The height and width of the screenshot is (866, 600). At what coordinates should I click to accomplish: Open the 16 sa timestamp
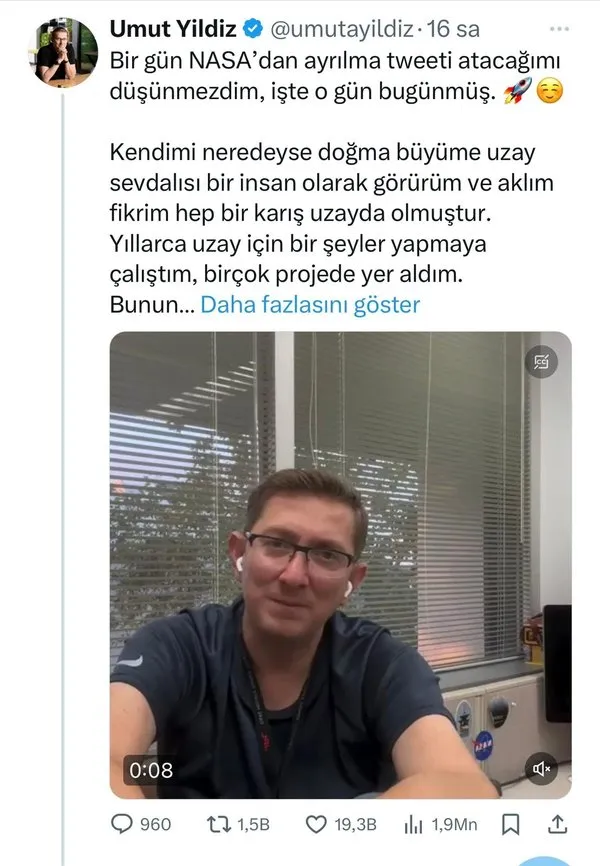point(453,29)
